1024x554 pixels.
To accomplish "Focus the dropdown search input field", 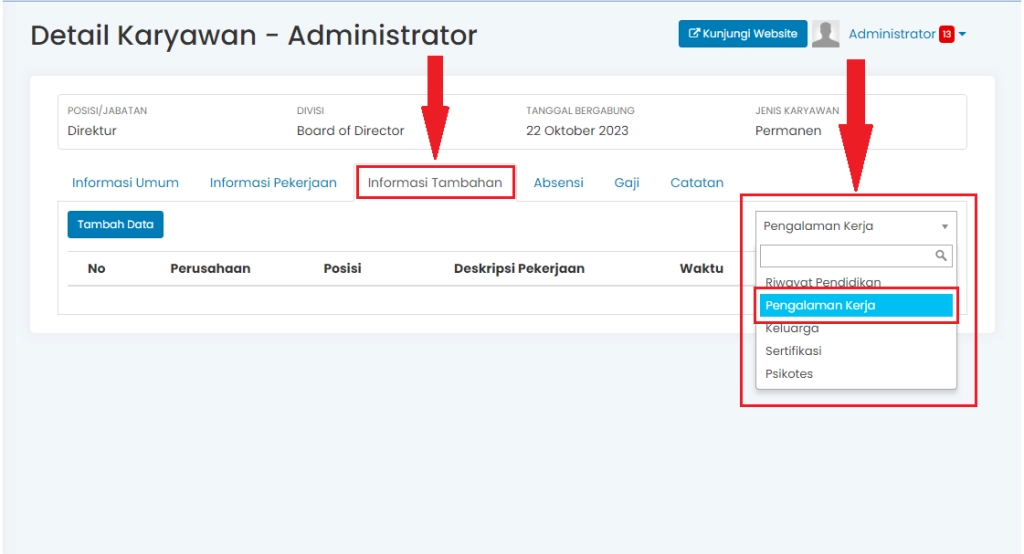I will [x=846, y=256].
